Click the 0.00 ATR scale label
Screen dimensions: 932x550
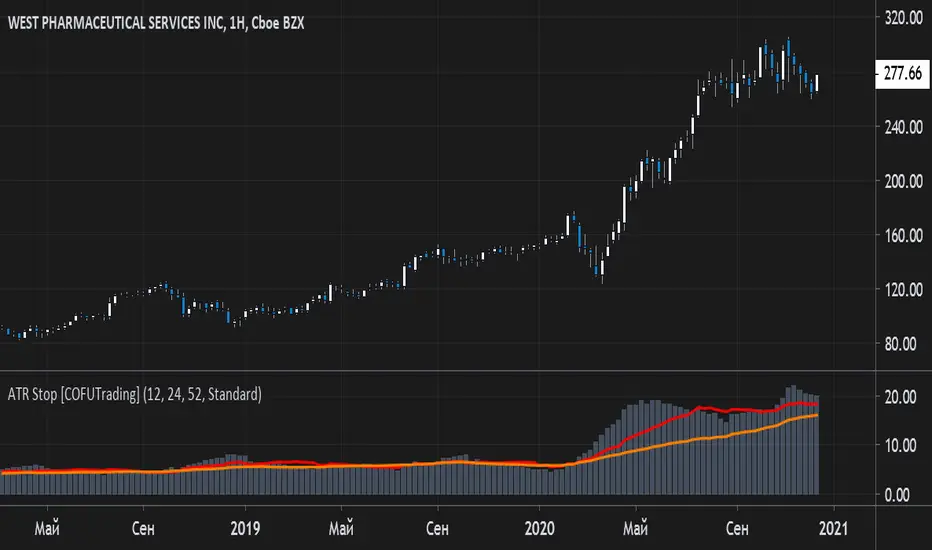pos(897,495)
